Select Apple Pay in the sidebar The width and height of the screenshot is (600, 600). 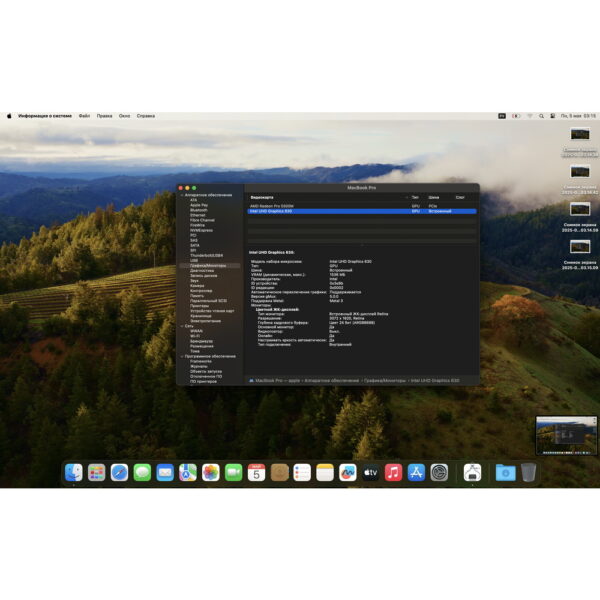[199, 205]
